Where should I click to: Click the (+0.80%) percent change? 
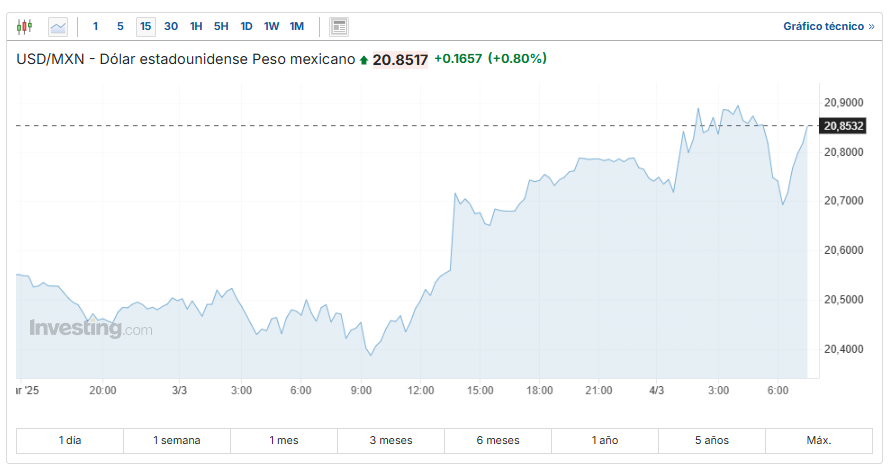(x=517, y=59)
